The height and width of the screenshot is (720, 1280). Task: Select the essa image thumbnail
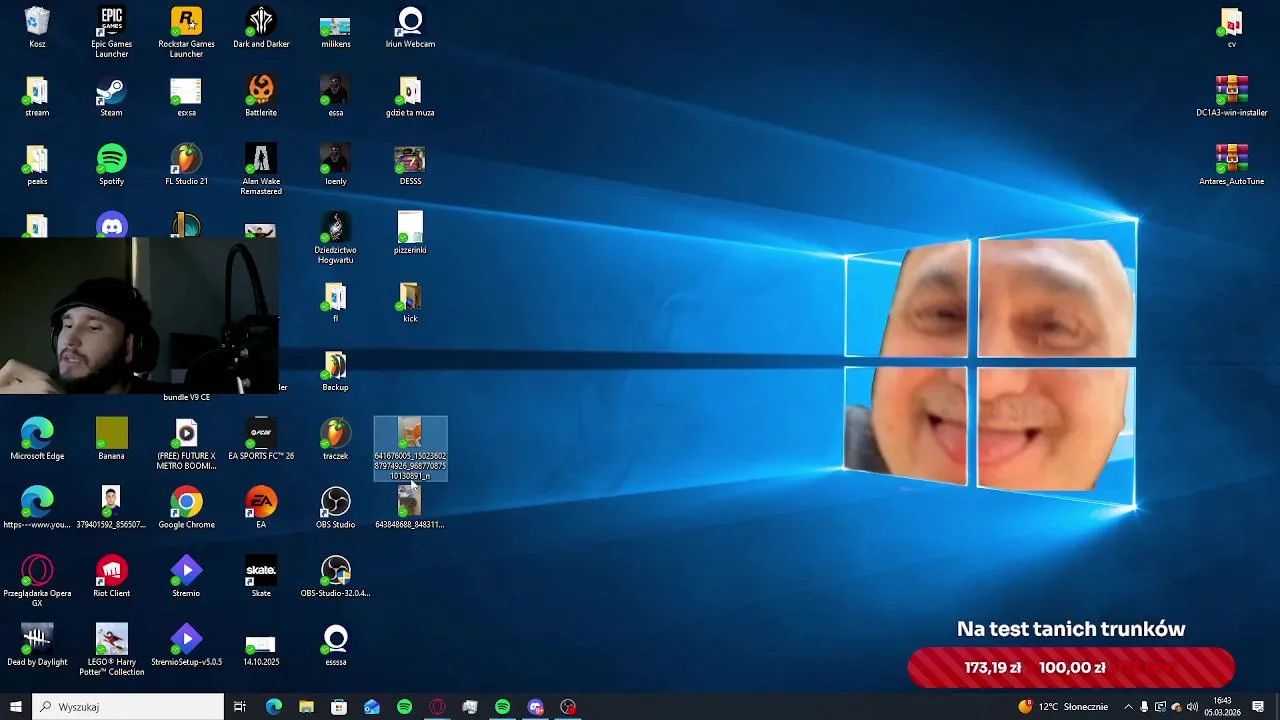(x=335, y=97)
